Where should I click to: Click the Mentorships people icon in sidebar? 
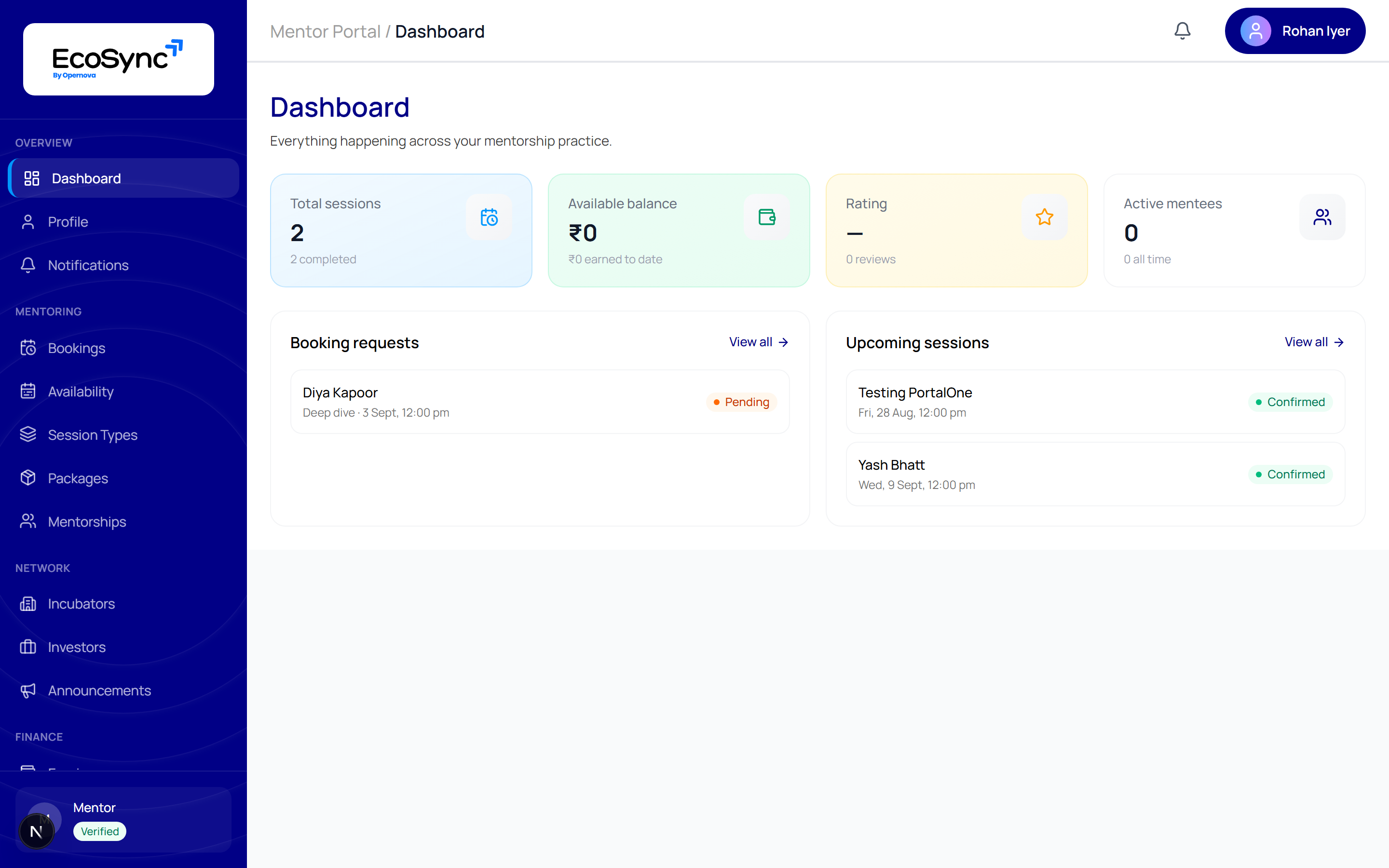tap(27, 521)
